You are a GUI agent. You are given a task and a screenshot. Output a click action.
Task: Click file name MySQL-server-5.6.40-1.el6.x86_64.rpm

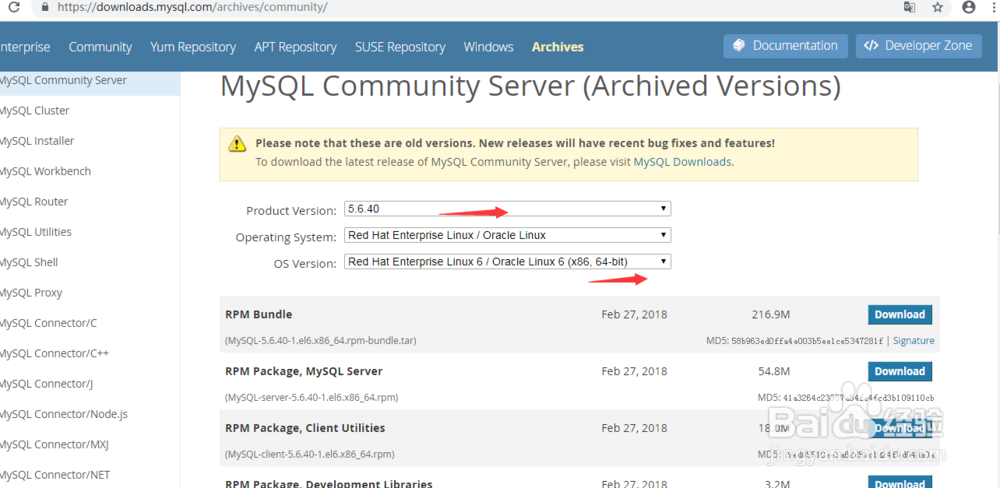(x=312, y=397)
